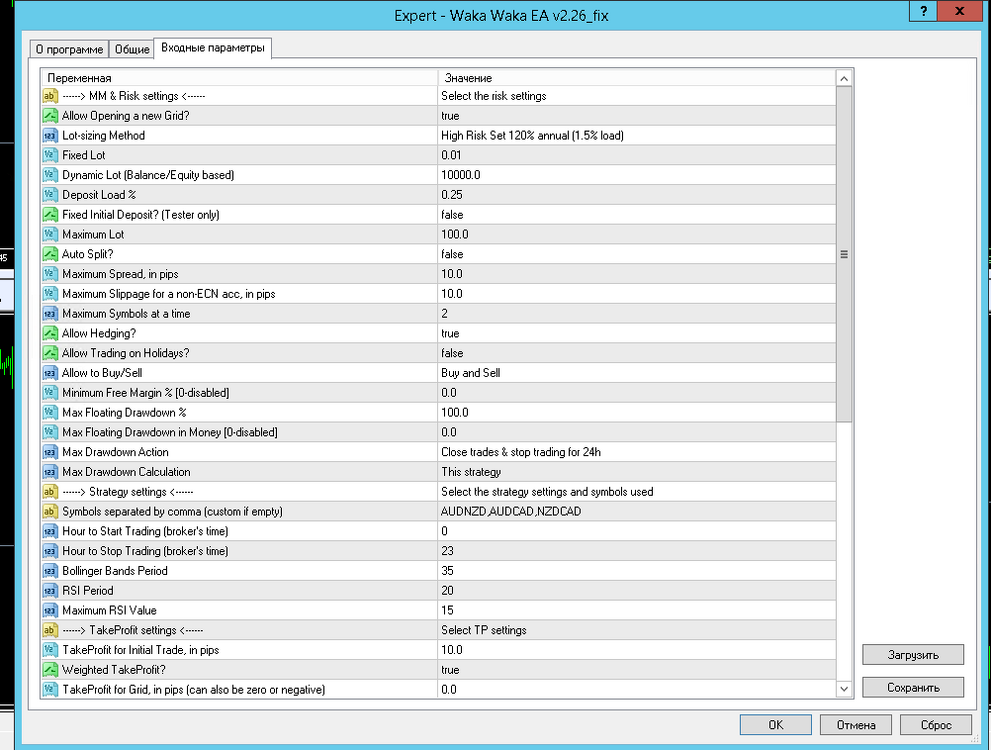Select the TakeProfit for Initial Trade, in pips row
991x750 pixels.
click(x=439, y=650)
